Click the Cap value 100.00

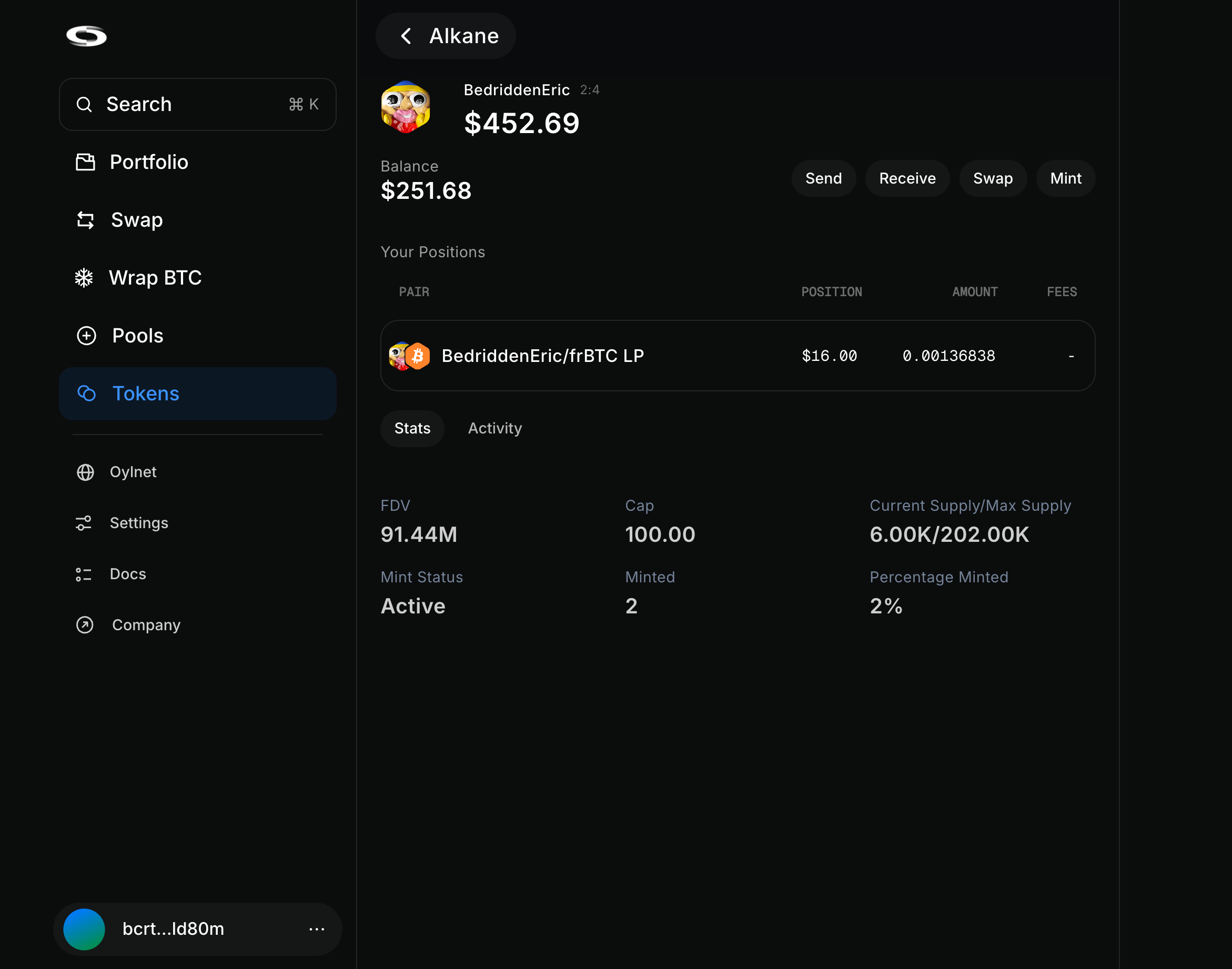coord(660,534)
